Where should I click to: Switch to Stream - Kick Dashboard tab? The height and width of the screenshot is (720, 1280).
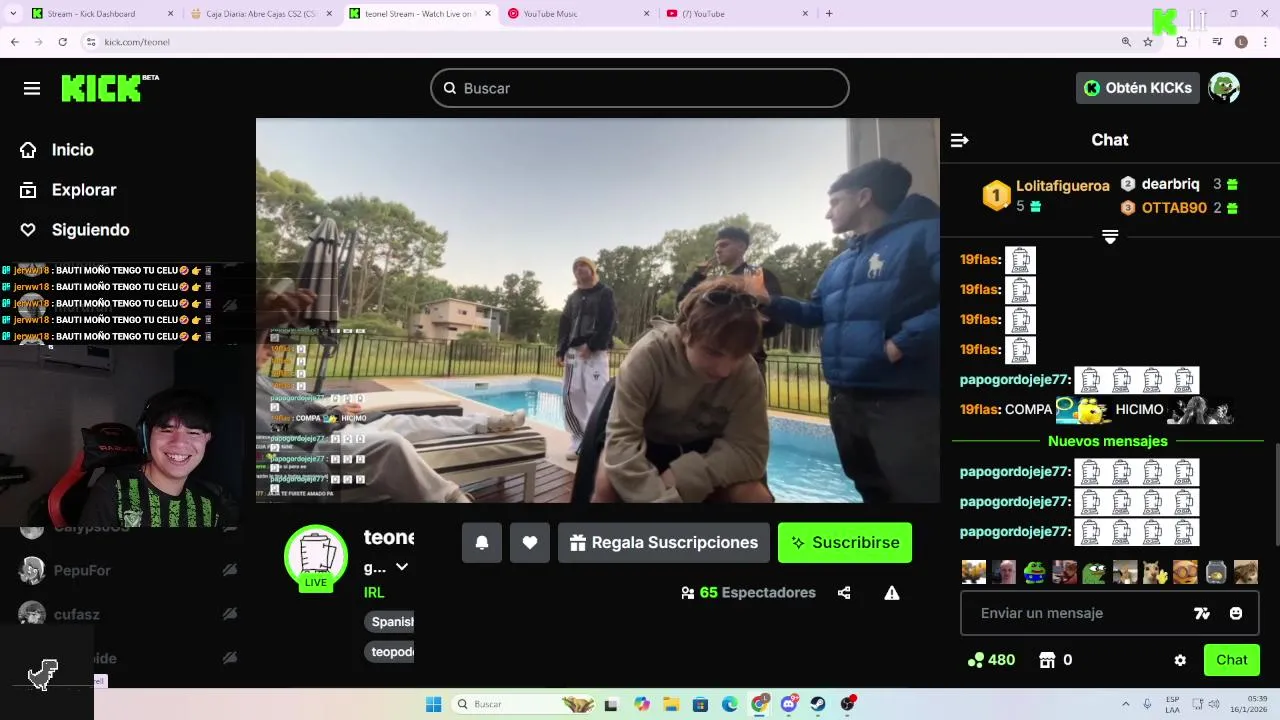[x=102, y=14]
